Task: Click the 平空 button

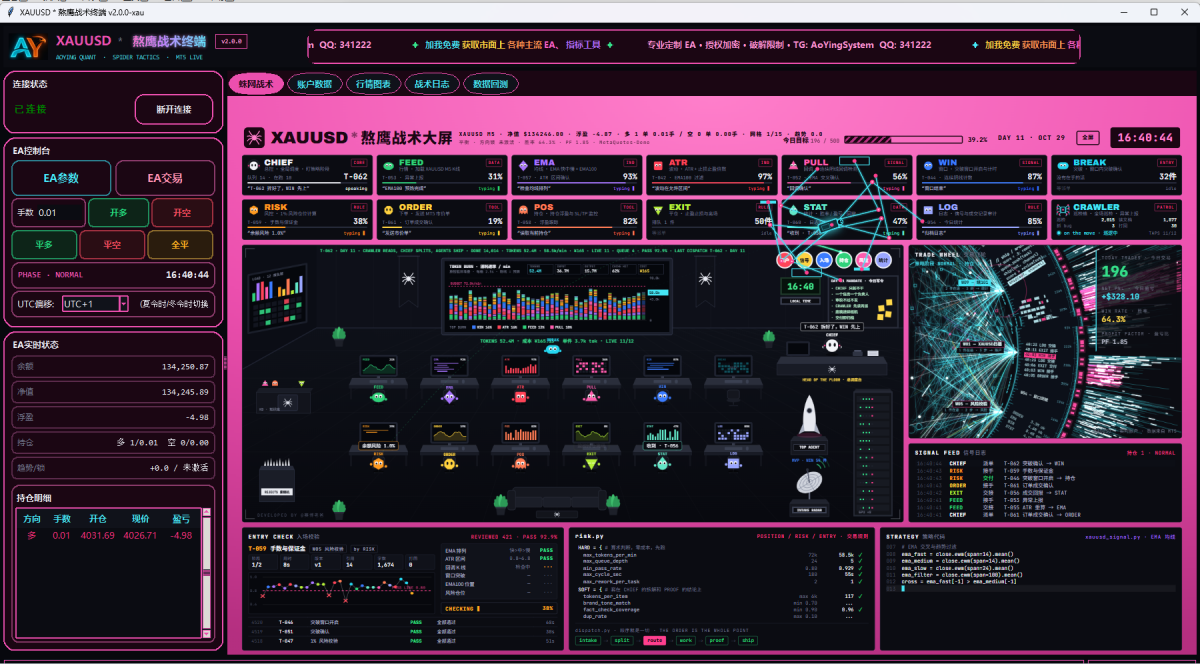Action: [112, 245]
